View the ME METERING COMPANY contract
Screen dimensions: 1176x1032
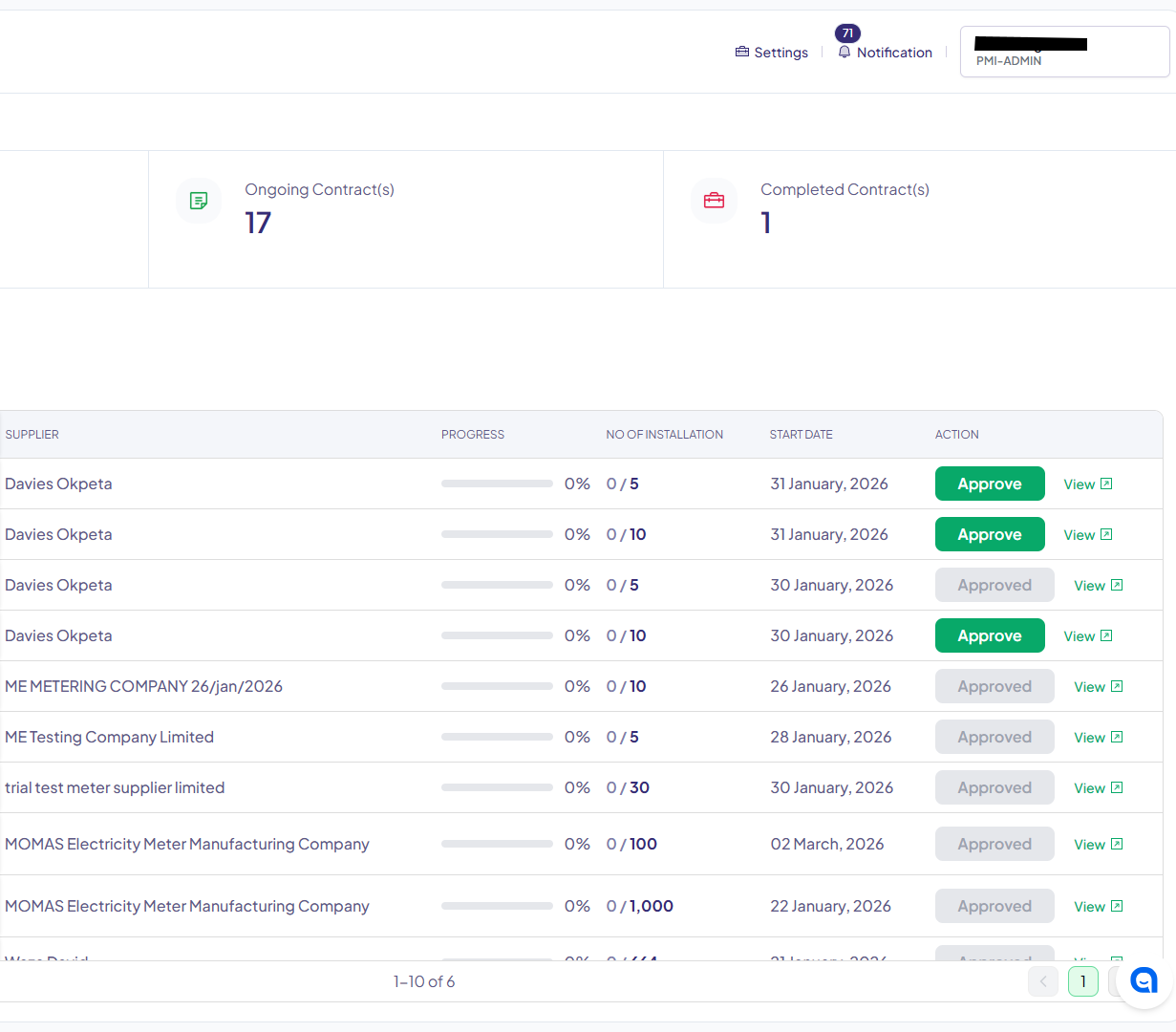(1089, 686)
